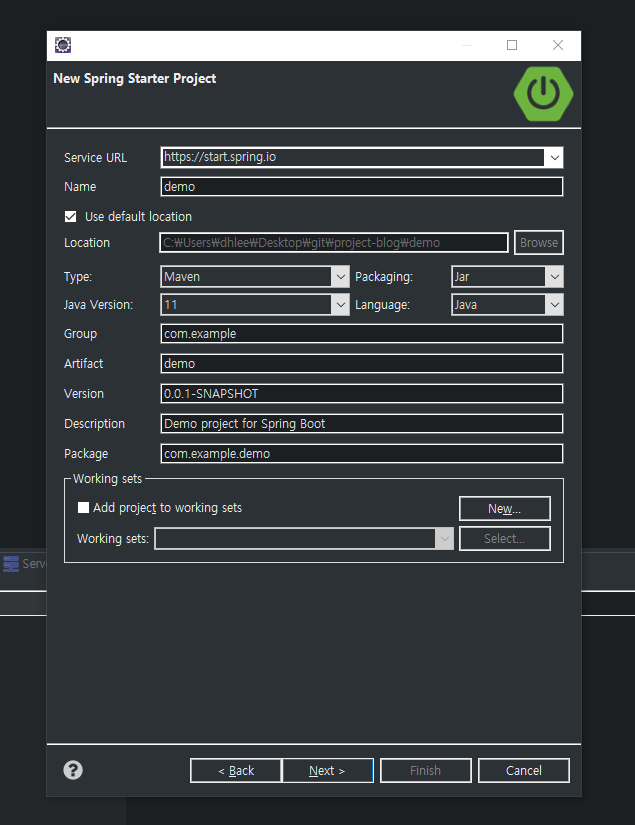Open the Type dropdown showing Maven
The image size is (635, 825).
pos(255,277)
